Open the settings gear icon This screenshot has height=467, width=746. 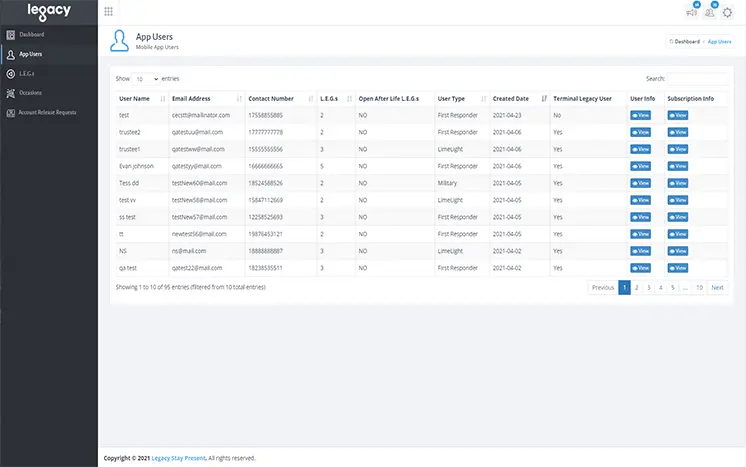pyautogui.click(x=728, y=12)
